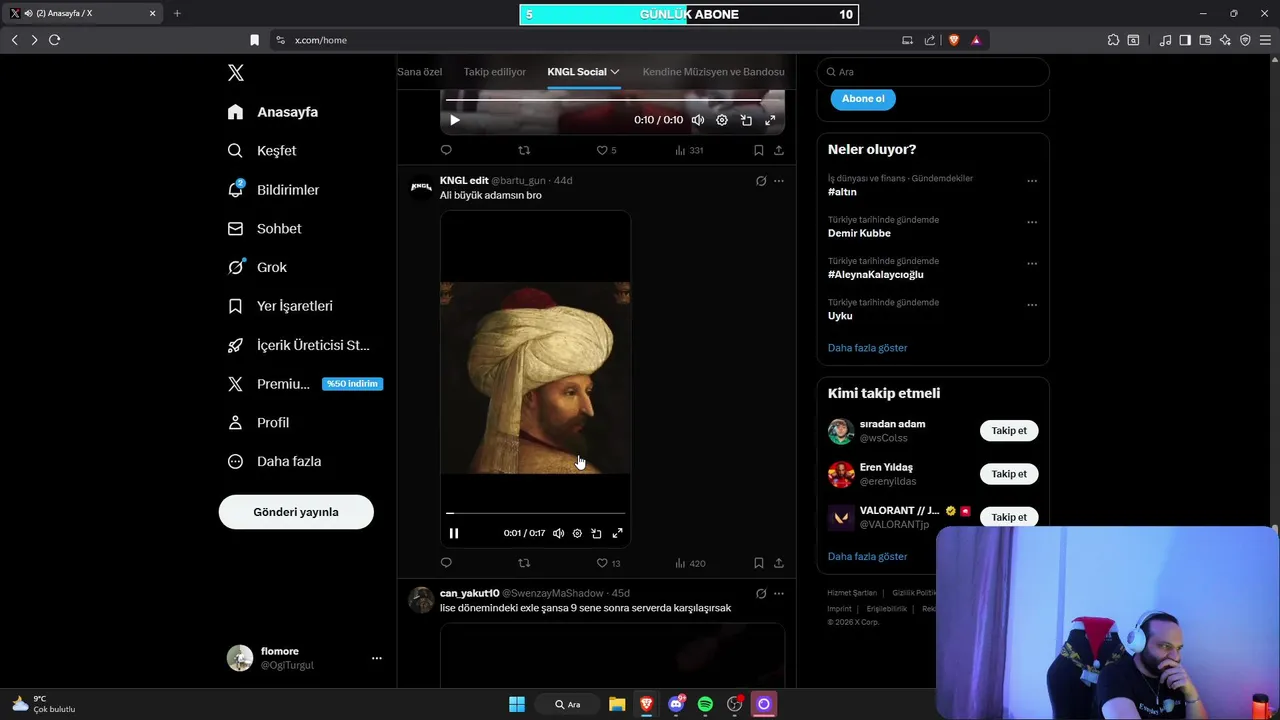Open options for #altın trend
The width and height of the screenshot is (1280, 720).
tap(1032, 181)
